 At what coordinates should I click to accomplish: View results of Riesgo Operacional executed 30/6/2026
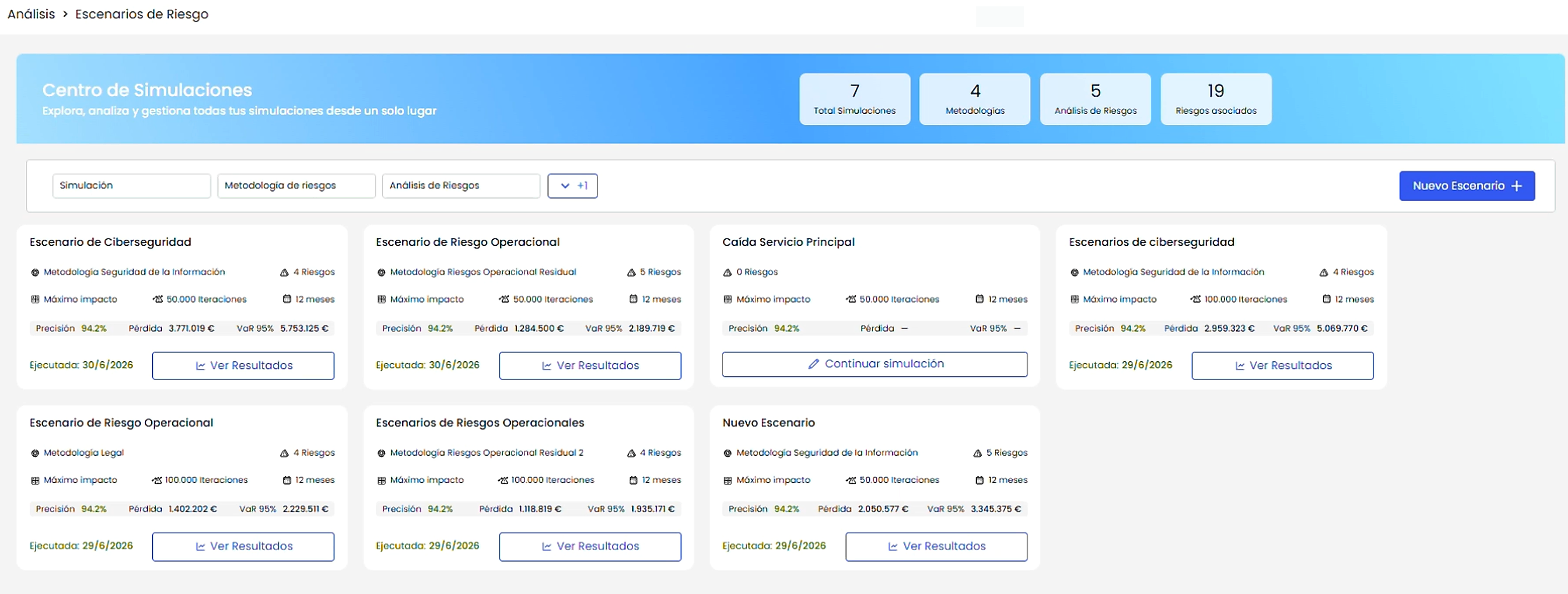click(590, 365)
